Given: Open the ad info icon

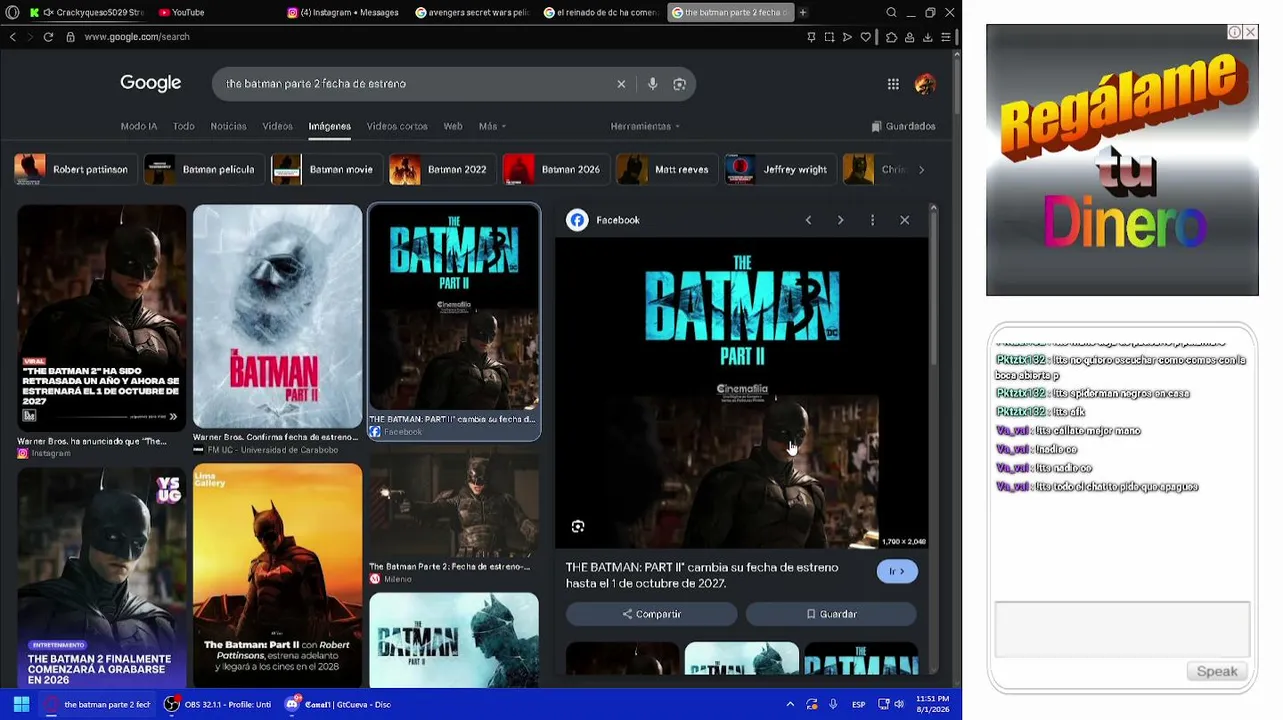Looking at the screenshot, I should click(x=1235, y=32).
